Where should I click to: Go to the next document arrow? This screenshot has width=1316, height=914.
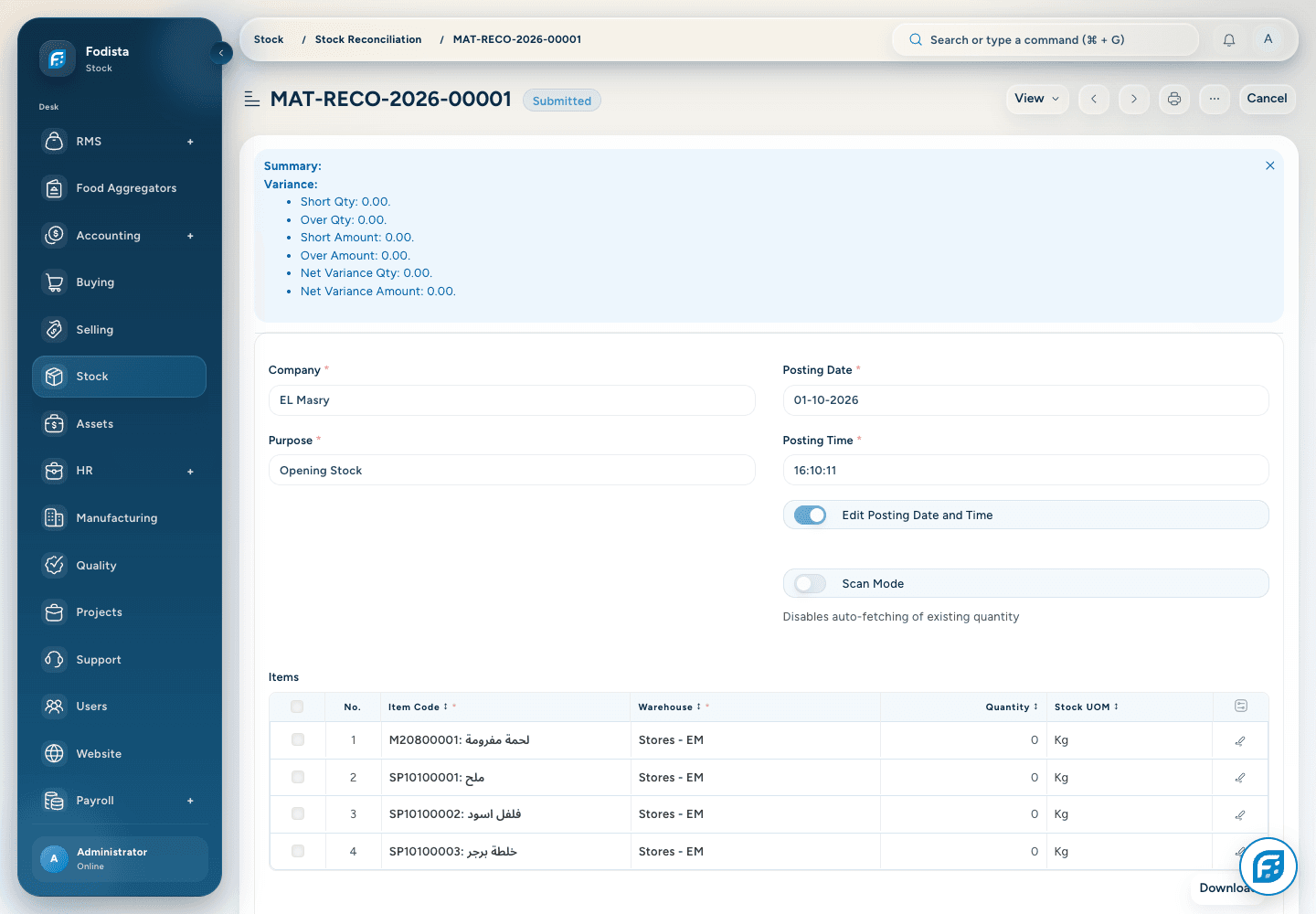pyautogui.click(x=1134, y=99)
